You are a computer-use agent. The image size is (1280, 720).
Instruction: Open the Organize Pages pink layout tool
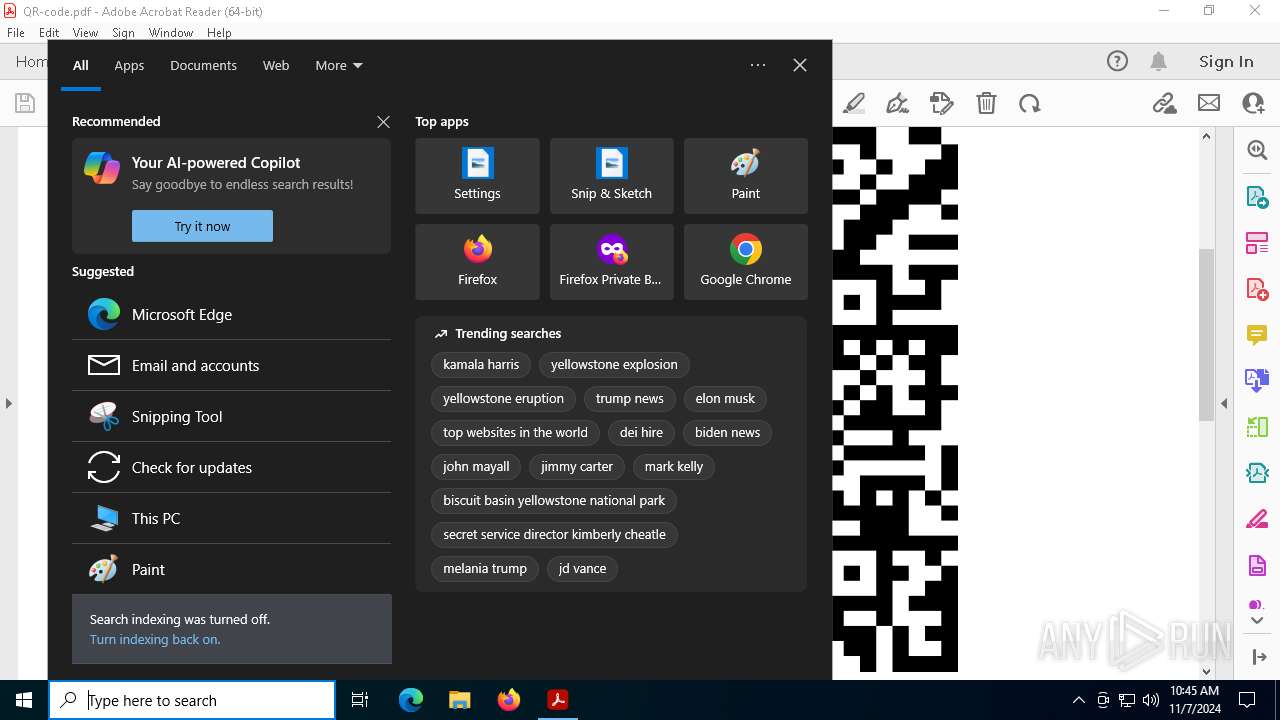pos(1257,243)
